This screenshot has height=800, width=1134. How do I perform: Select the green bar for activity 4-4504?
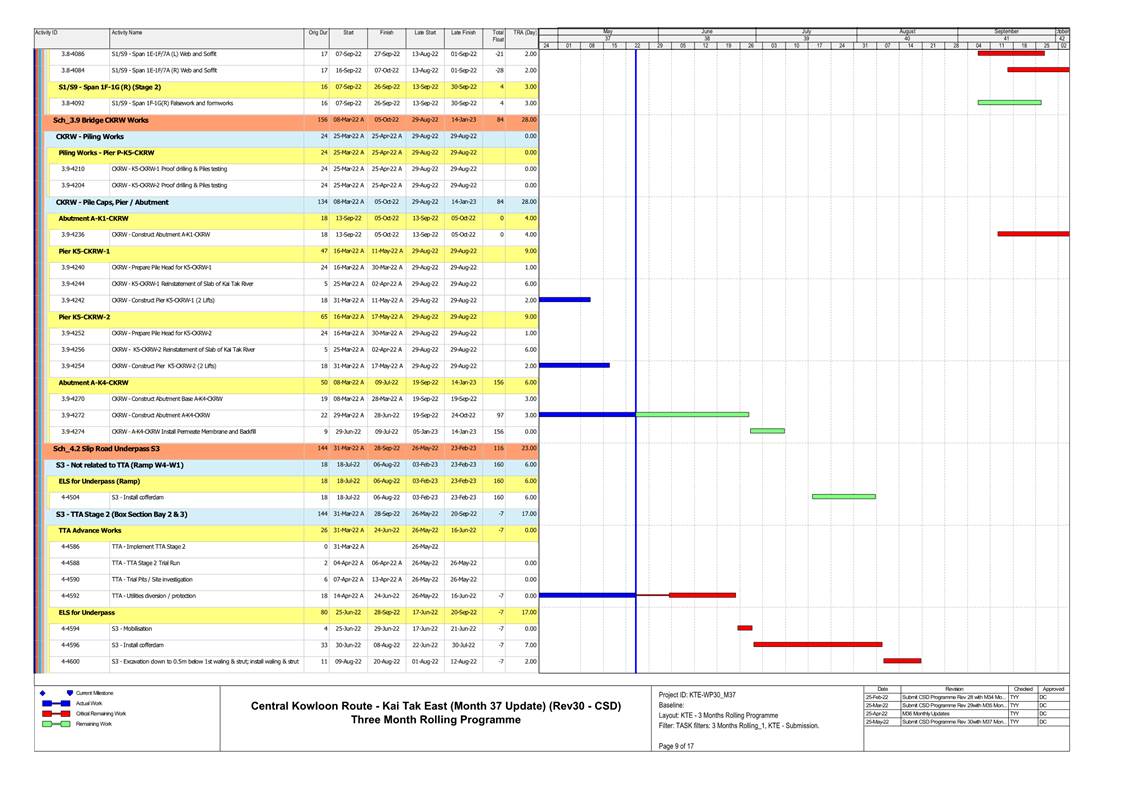click(x=843, y=497)
